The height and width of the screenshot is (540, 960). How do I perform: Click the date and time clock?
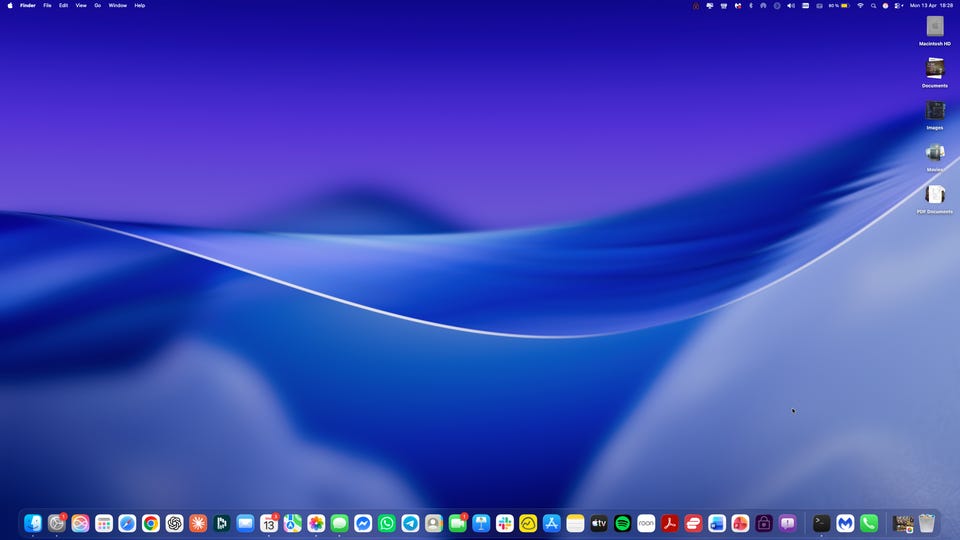tap(931, 5)
